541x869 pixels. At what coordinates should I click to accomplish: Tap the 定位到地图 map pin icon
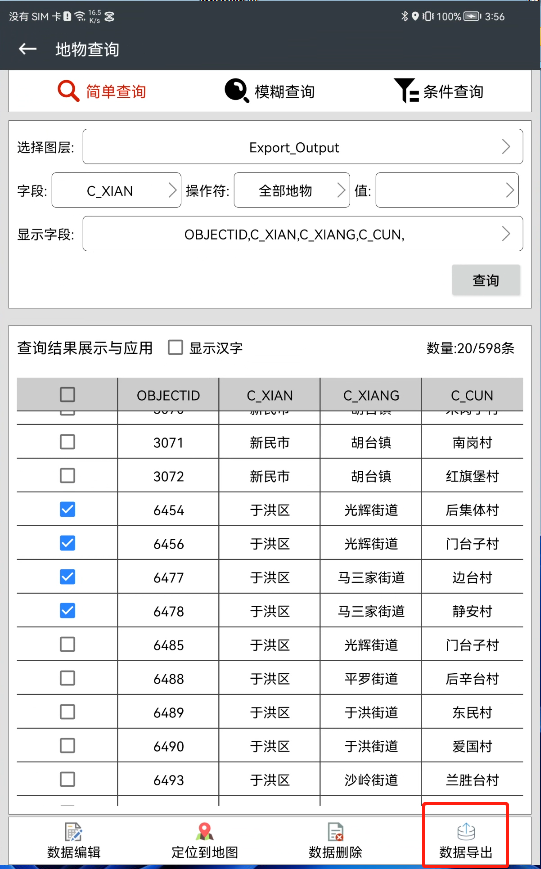click(205, 832)
